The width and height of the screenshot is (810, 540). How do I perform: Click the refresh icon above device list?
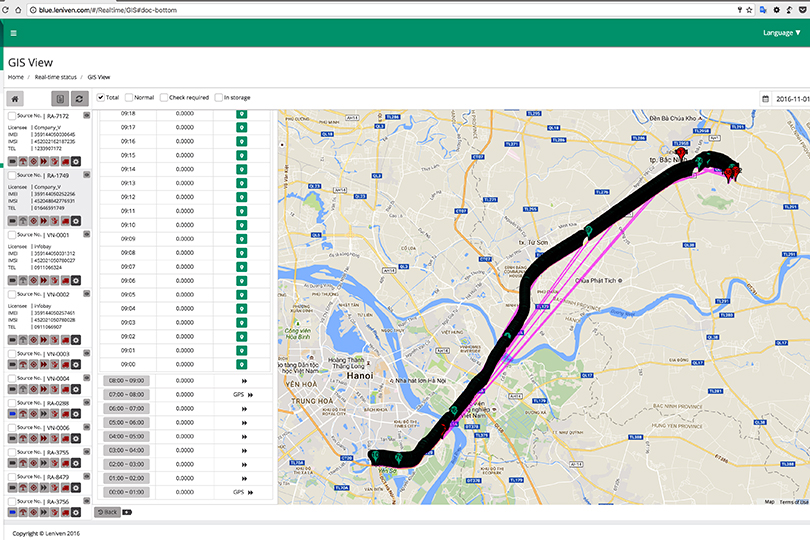pyautogui.click(x=79, y=99)
